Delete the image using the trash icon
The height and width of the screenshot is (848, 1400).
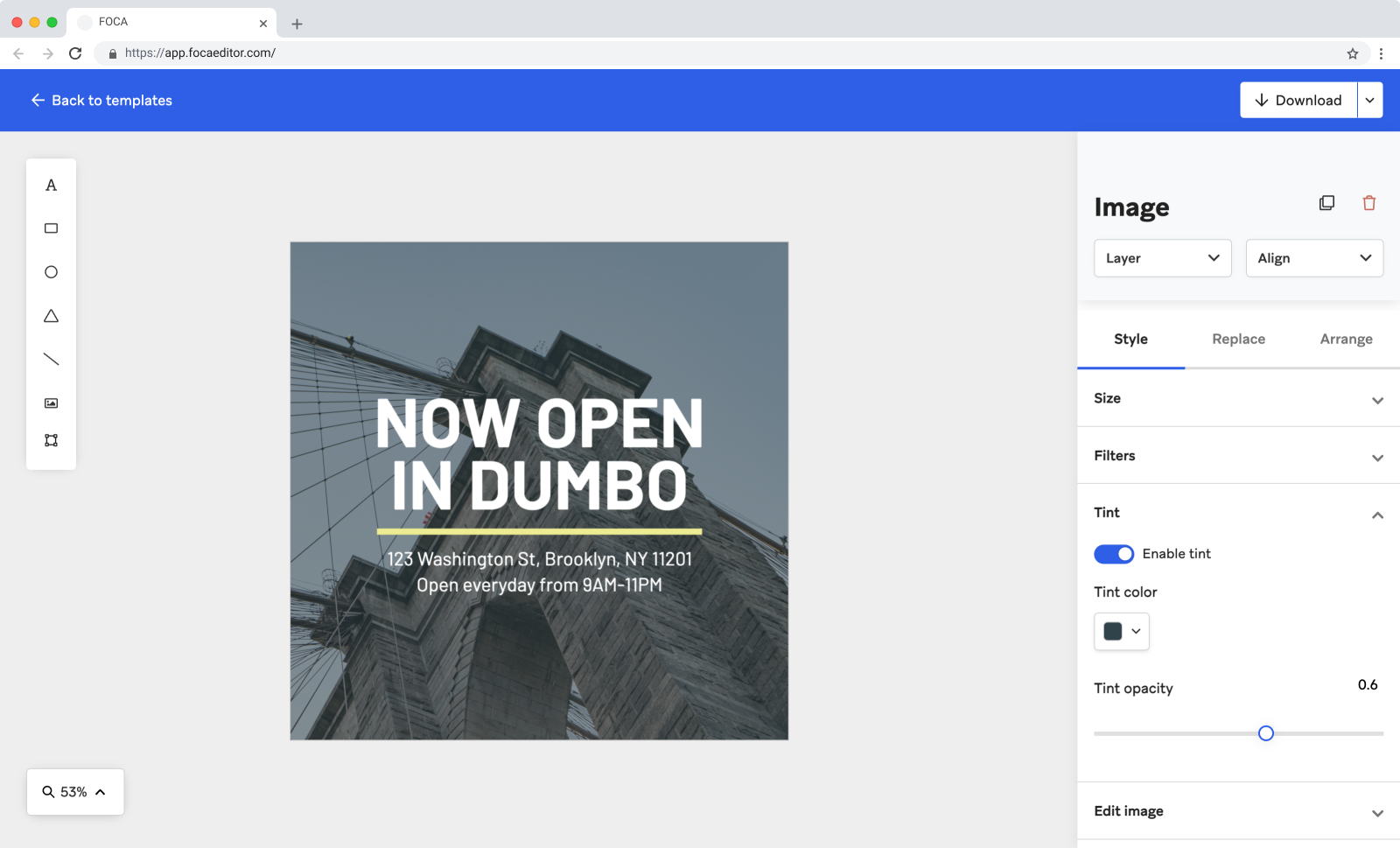[x=1368, y=203]
